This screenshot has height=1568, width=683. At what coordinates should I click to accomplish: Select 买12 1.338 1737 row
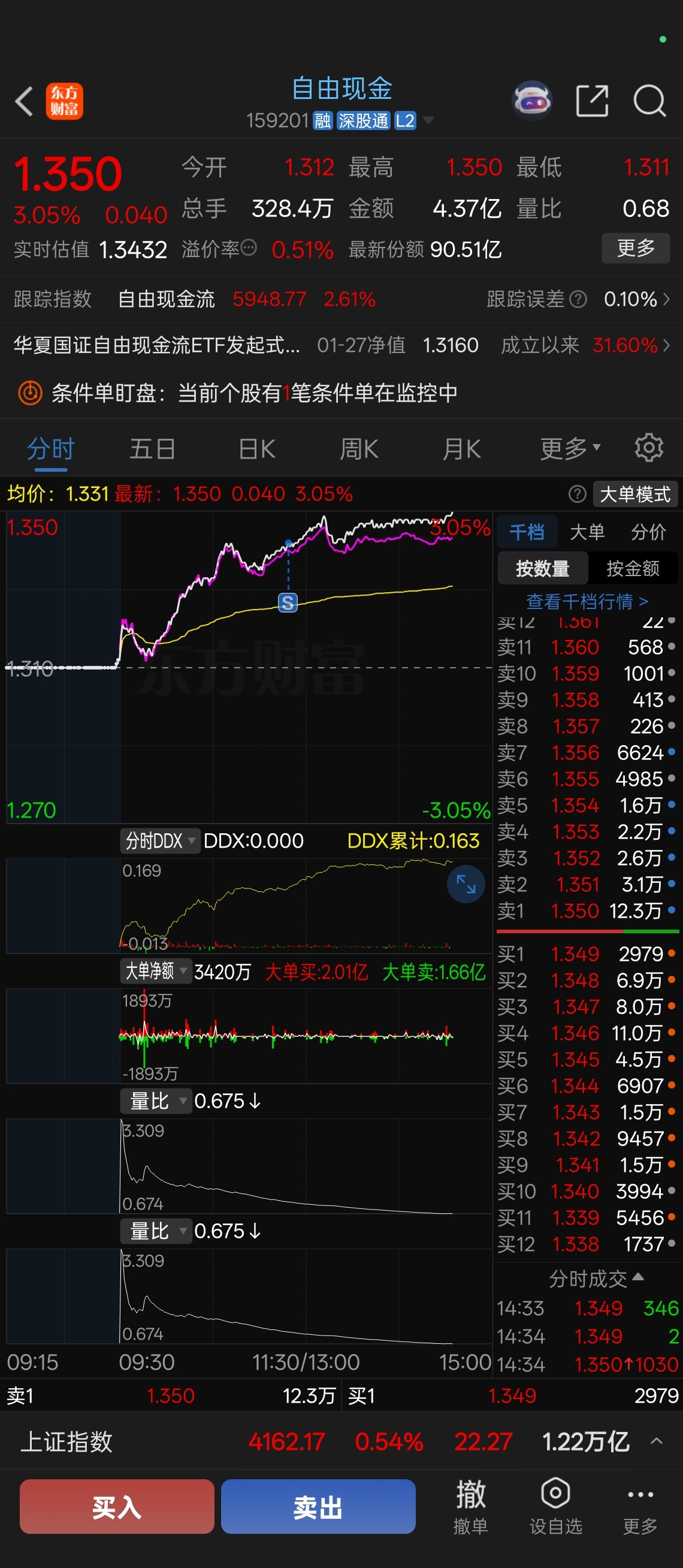(x=588, y=1244)
